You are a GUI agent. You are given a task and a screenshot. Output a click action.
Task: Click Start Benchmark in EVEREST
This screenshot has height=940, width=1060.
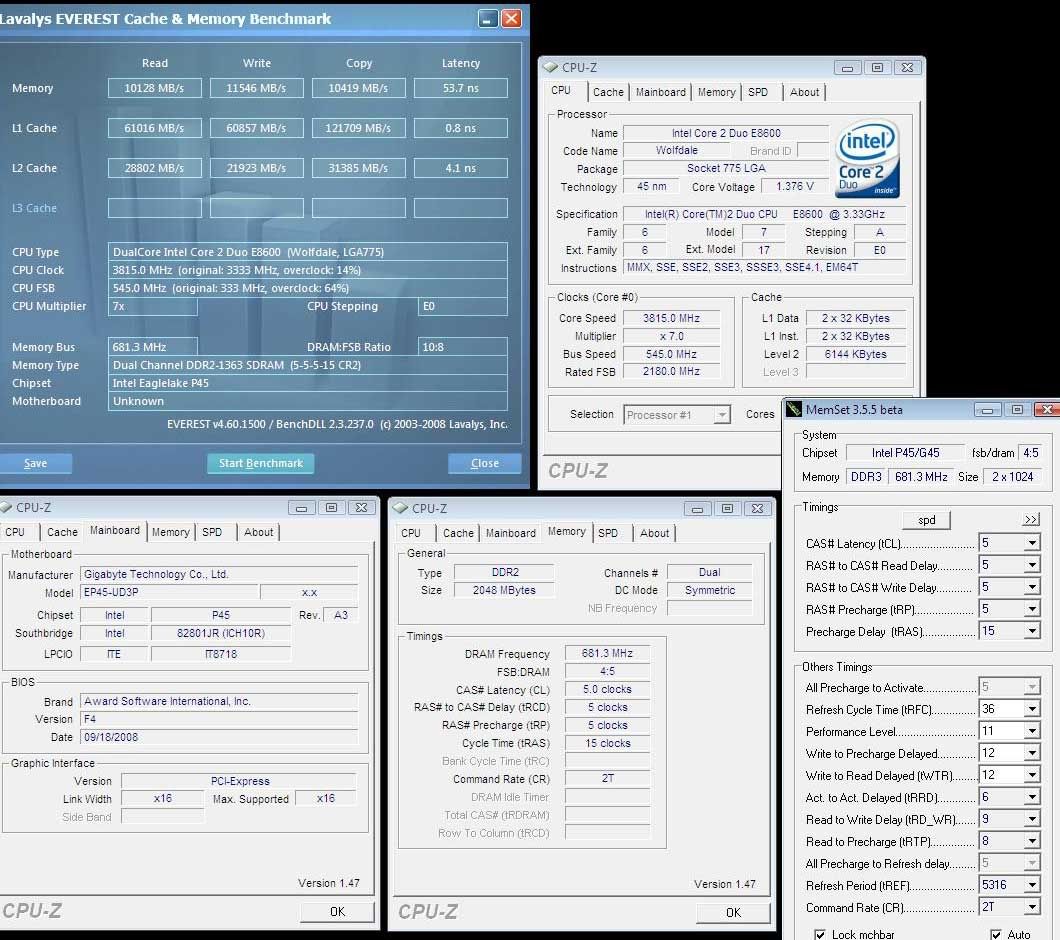point(260,463)
